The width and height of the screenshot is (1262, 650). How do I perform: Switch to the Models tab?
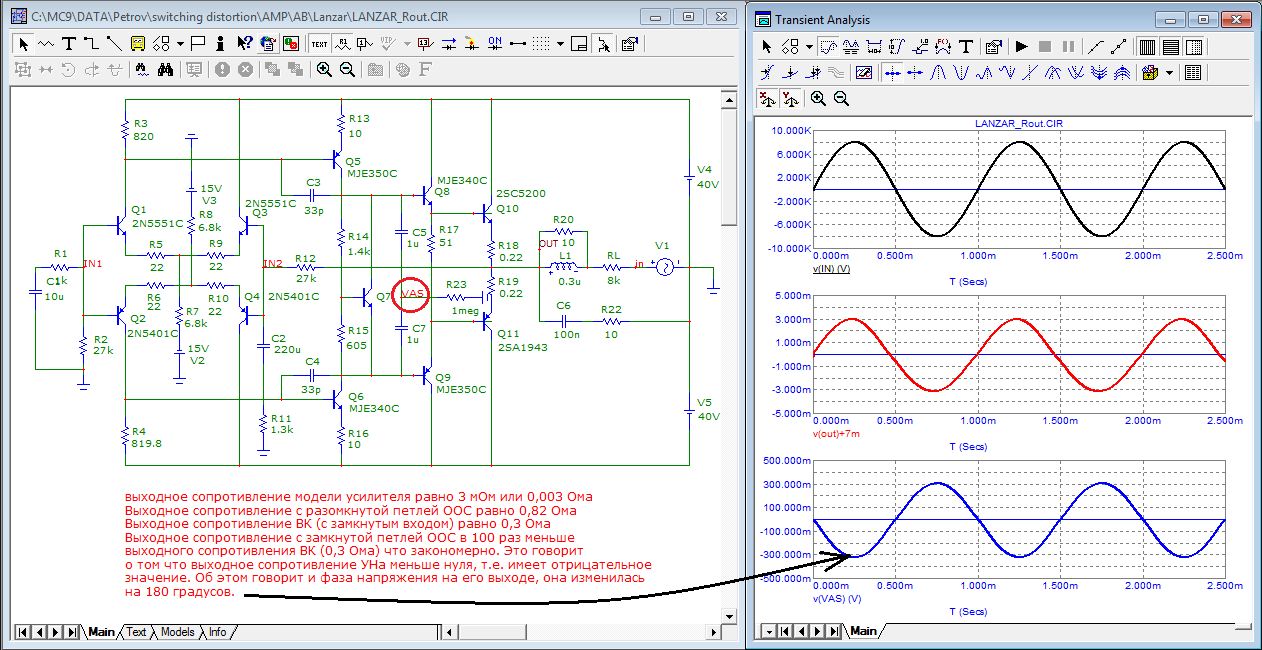(x=177, y=632)
